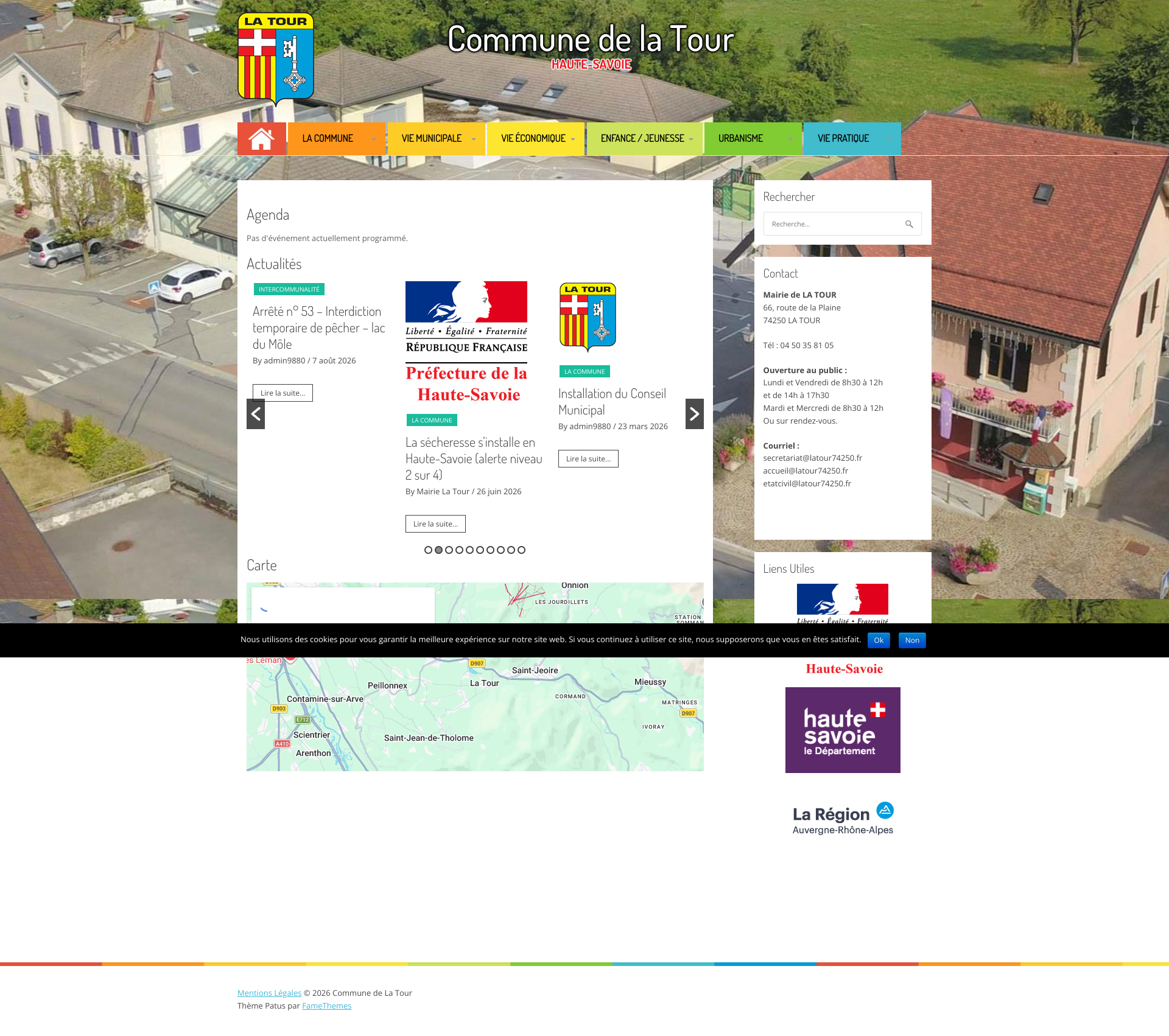Expand the La Commune menu arrow
Screen dimensions: 1169x1036
[x=374, y=139]
